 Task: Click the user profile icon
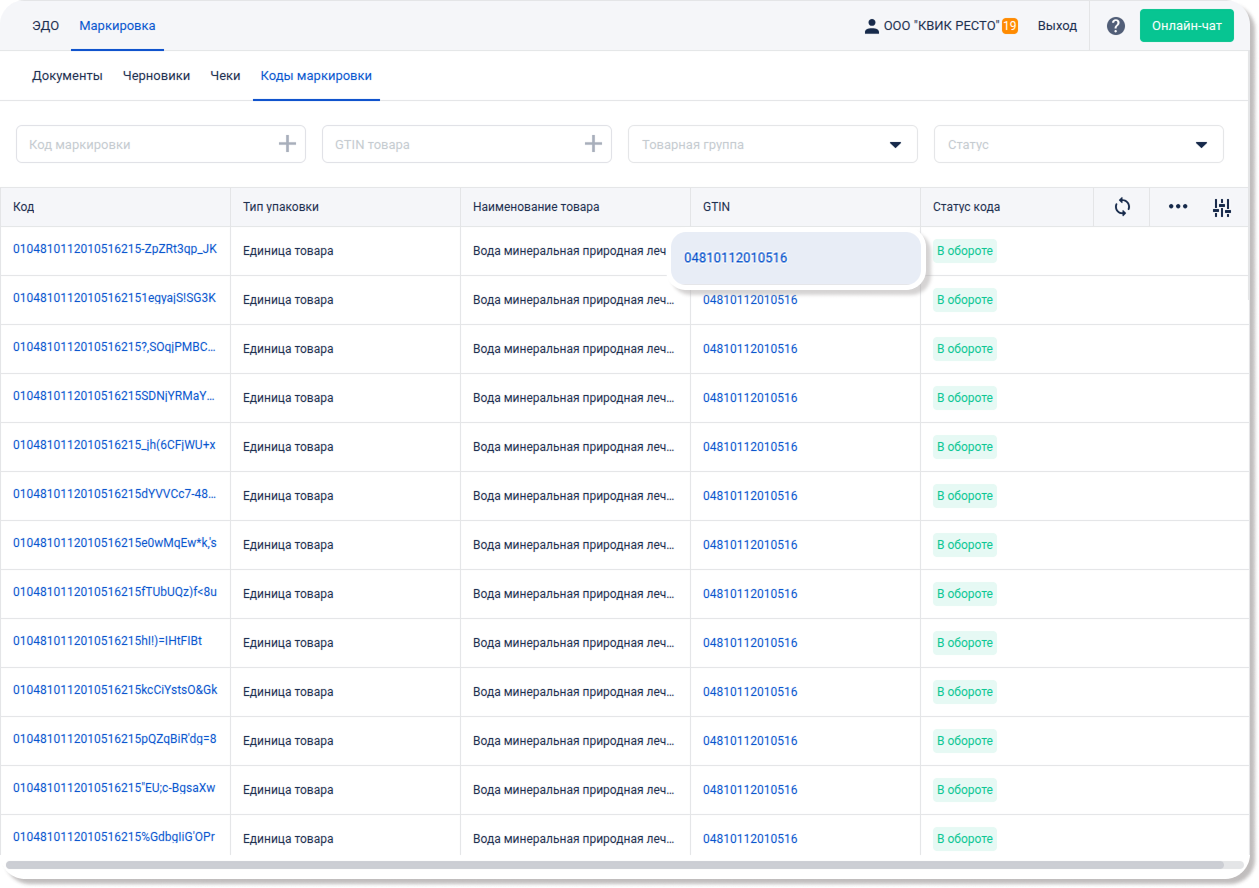point(871,26)
